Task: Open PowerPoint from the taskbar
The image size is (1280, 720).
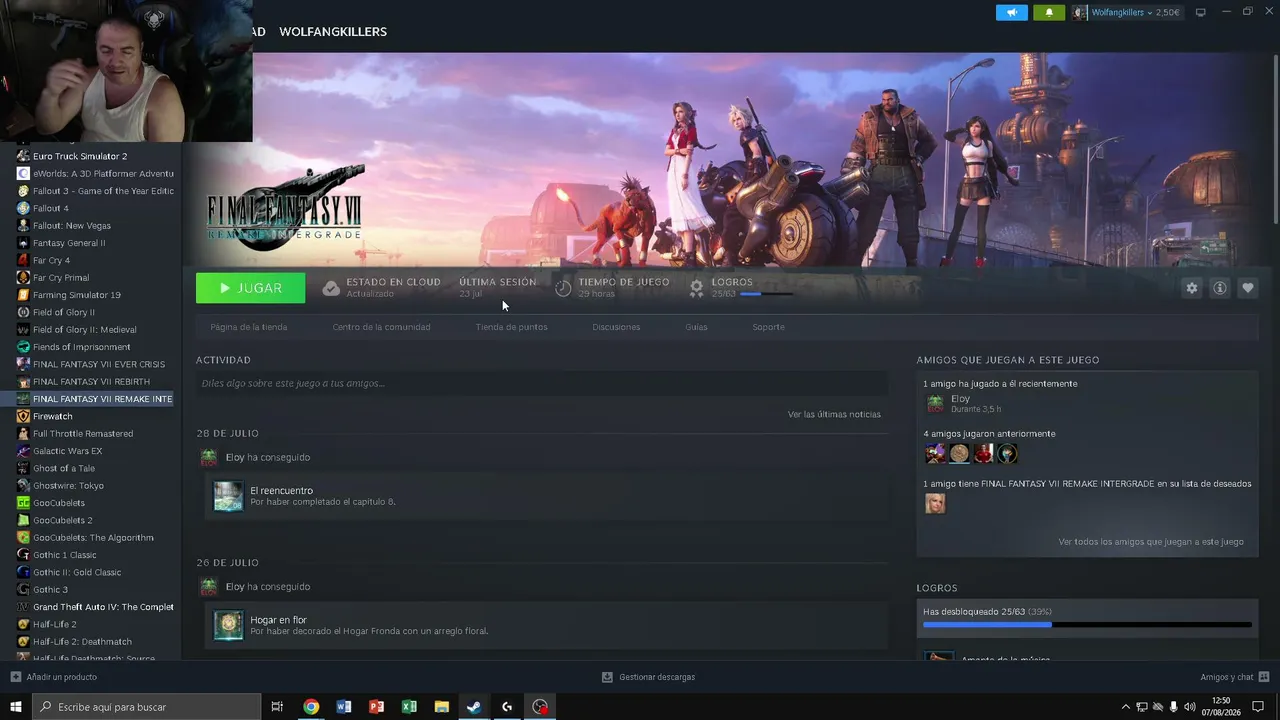Action: click(376, 707)
